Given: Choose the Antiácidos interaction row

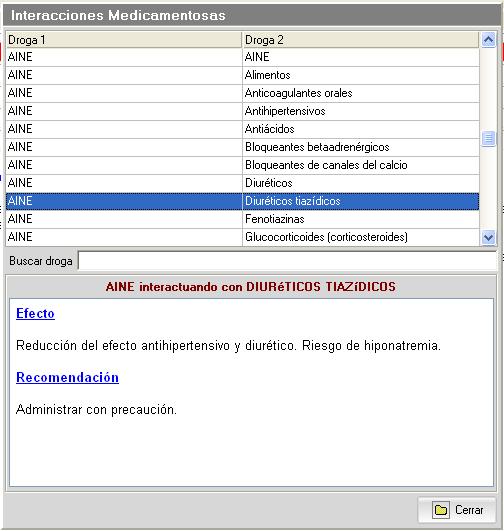Looking at the screenshot, I should pyautogui.click(x=243, y=129).
